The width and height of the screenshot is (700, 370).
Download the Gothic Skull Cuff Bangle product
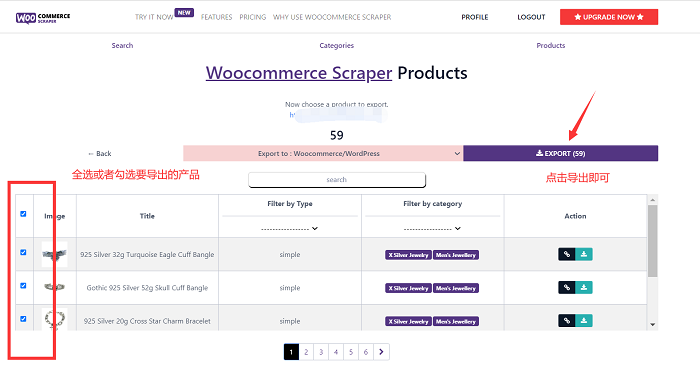pos(583,287)
